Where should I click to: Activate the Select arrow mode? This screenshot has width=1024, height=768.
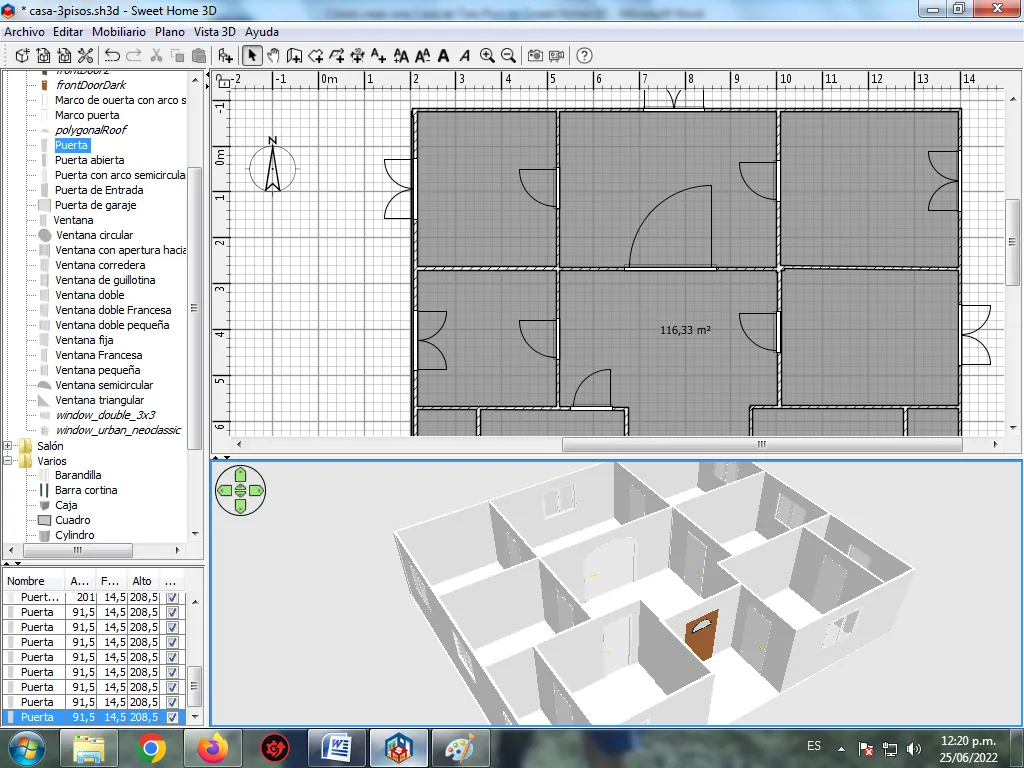pos(251,56)
